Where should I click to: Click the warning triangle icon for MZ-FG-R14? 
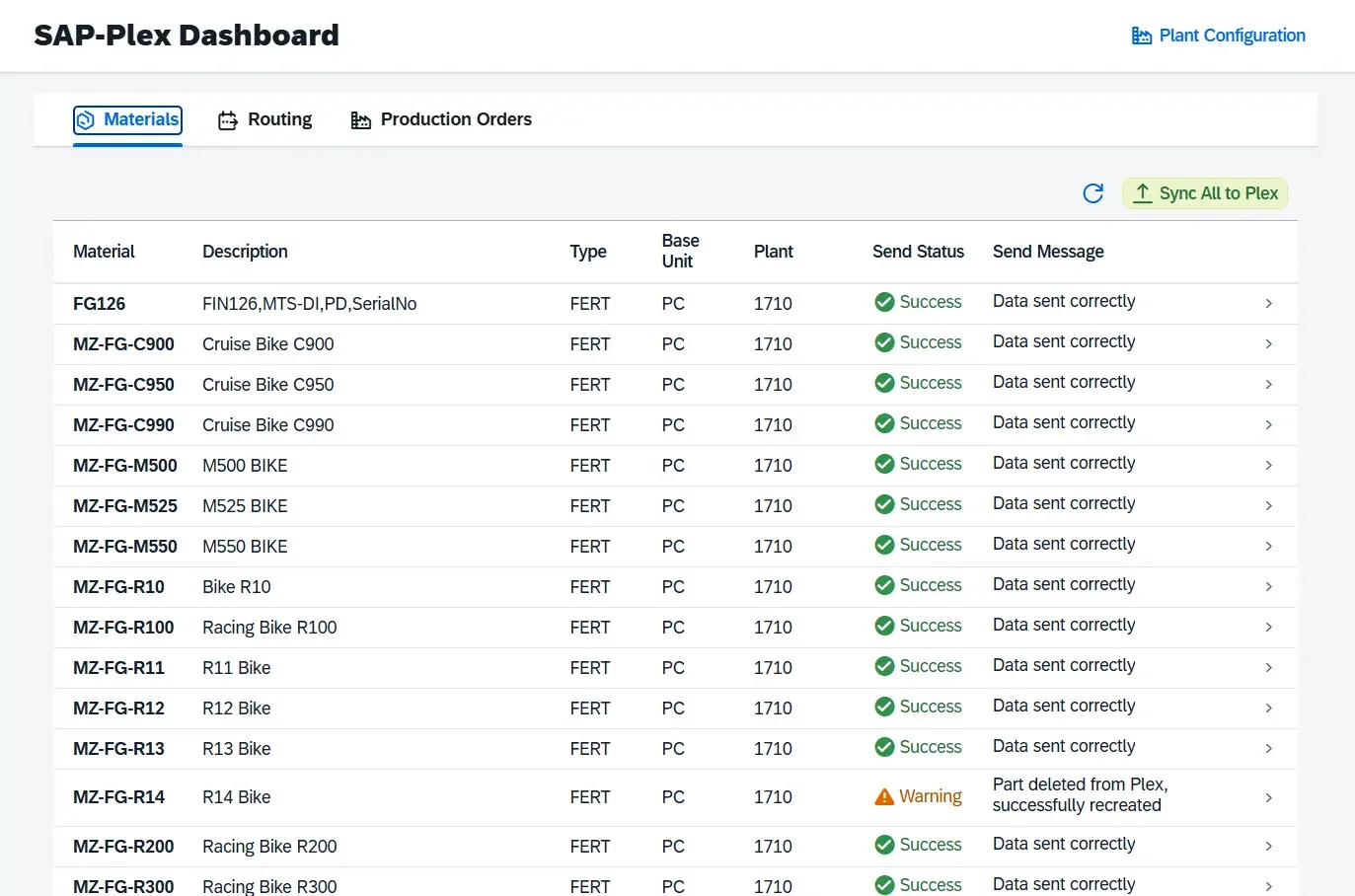tap(883, 796)
